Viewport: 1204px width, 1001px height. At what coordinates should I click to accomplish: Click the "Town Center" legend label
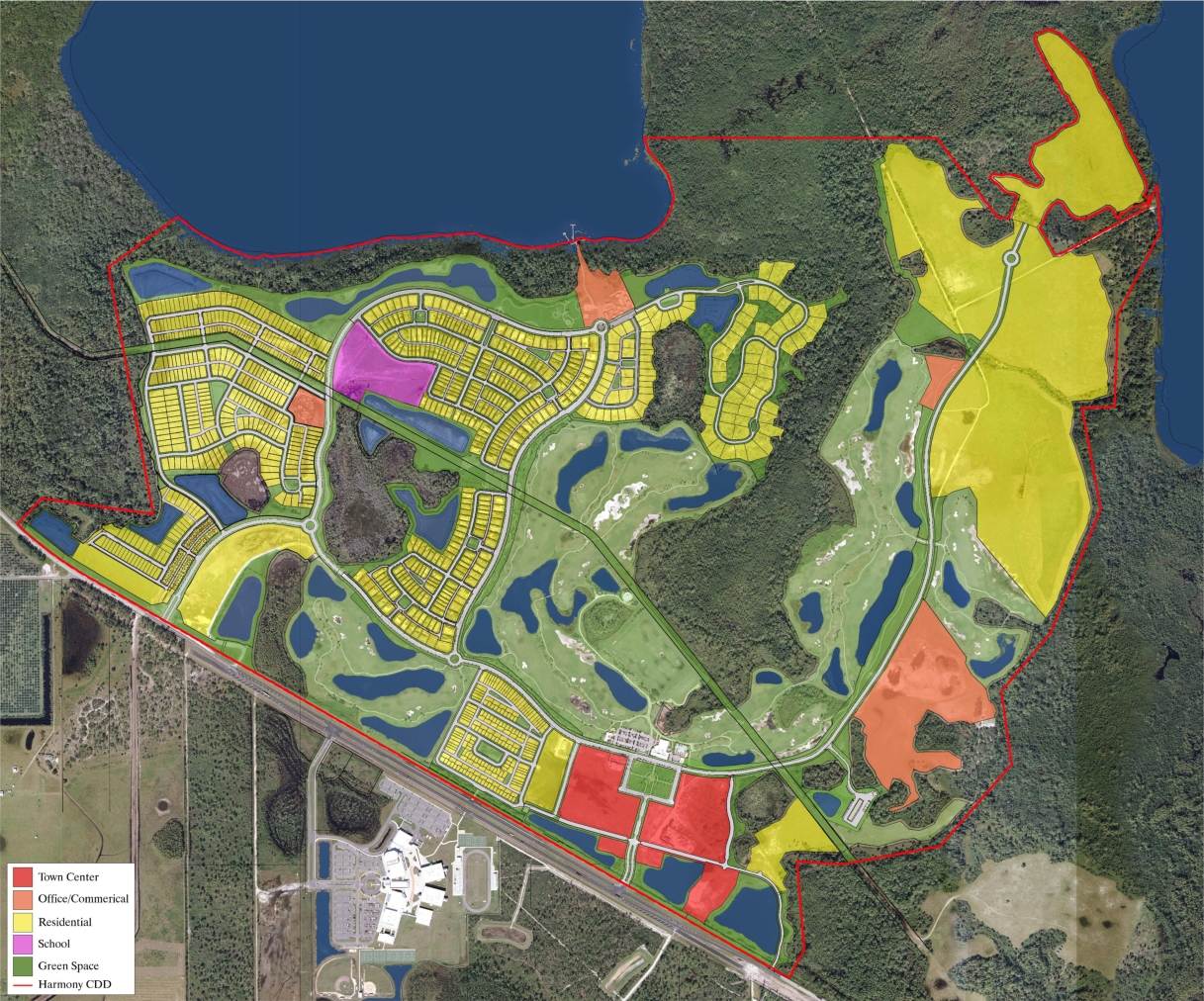click(x=68, y=877)
